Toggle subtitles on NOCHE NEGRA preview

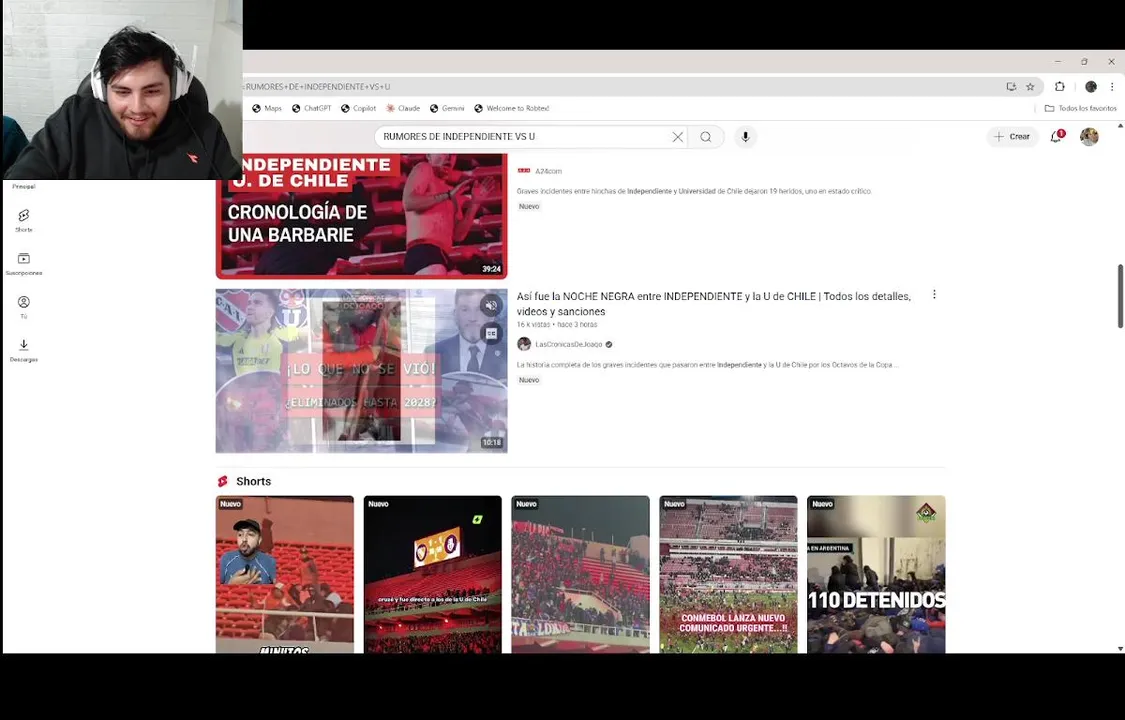491,333
